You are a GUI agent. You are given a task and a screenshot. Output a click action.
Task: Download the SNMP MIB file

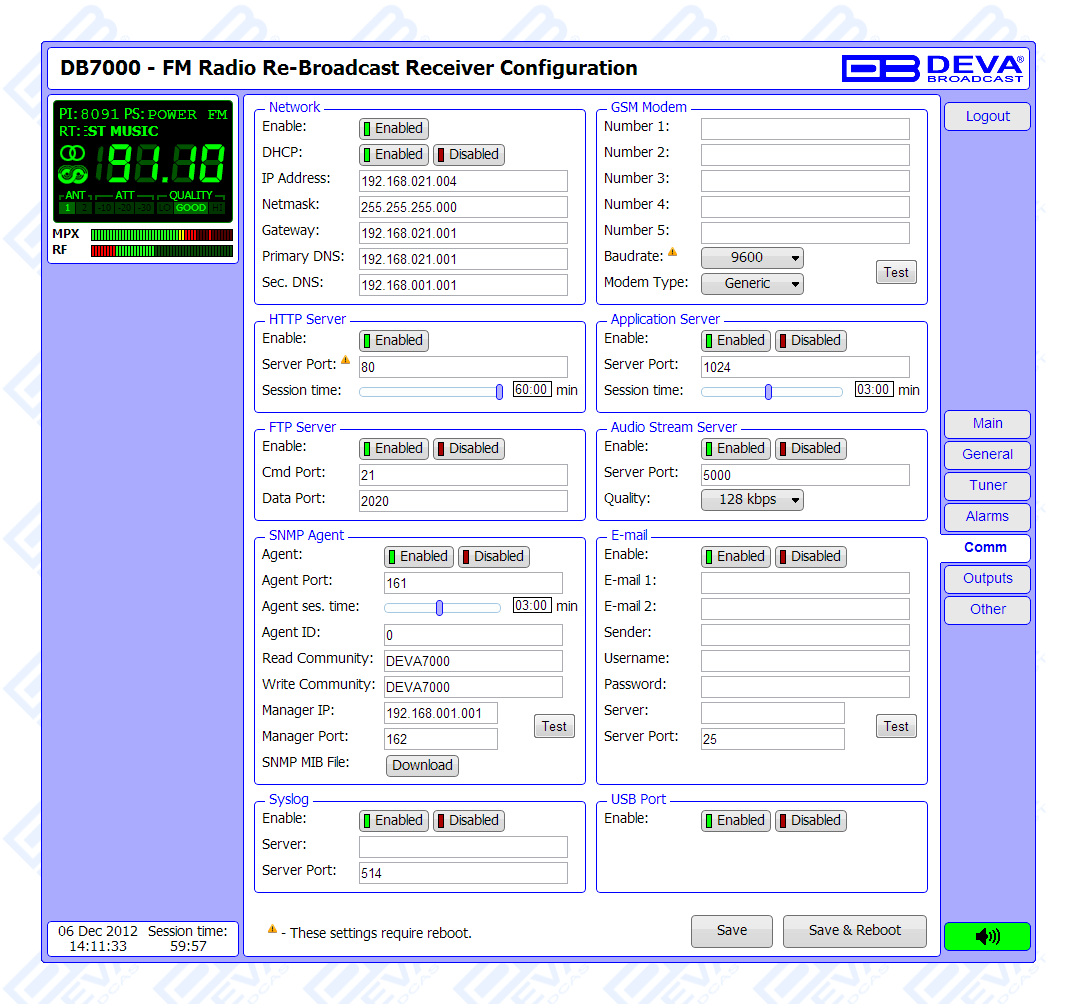tap(422, 766)
